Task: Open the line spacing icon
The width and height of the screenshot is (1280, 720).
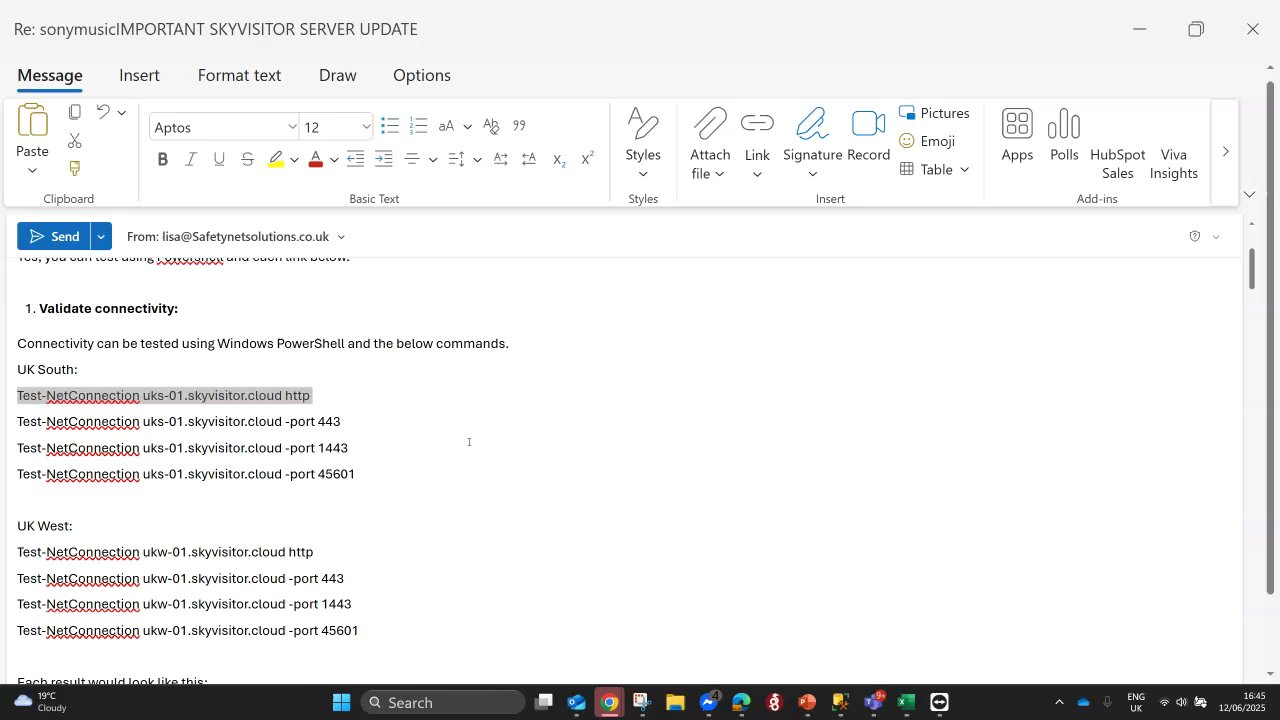Action: [x=456, y=159]
